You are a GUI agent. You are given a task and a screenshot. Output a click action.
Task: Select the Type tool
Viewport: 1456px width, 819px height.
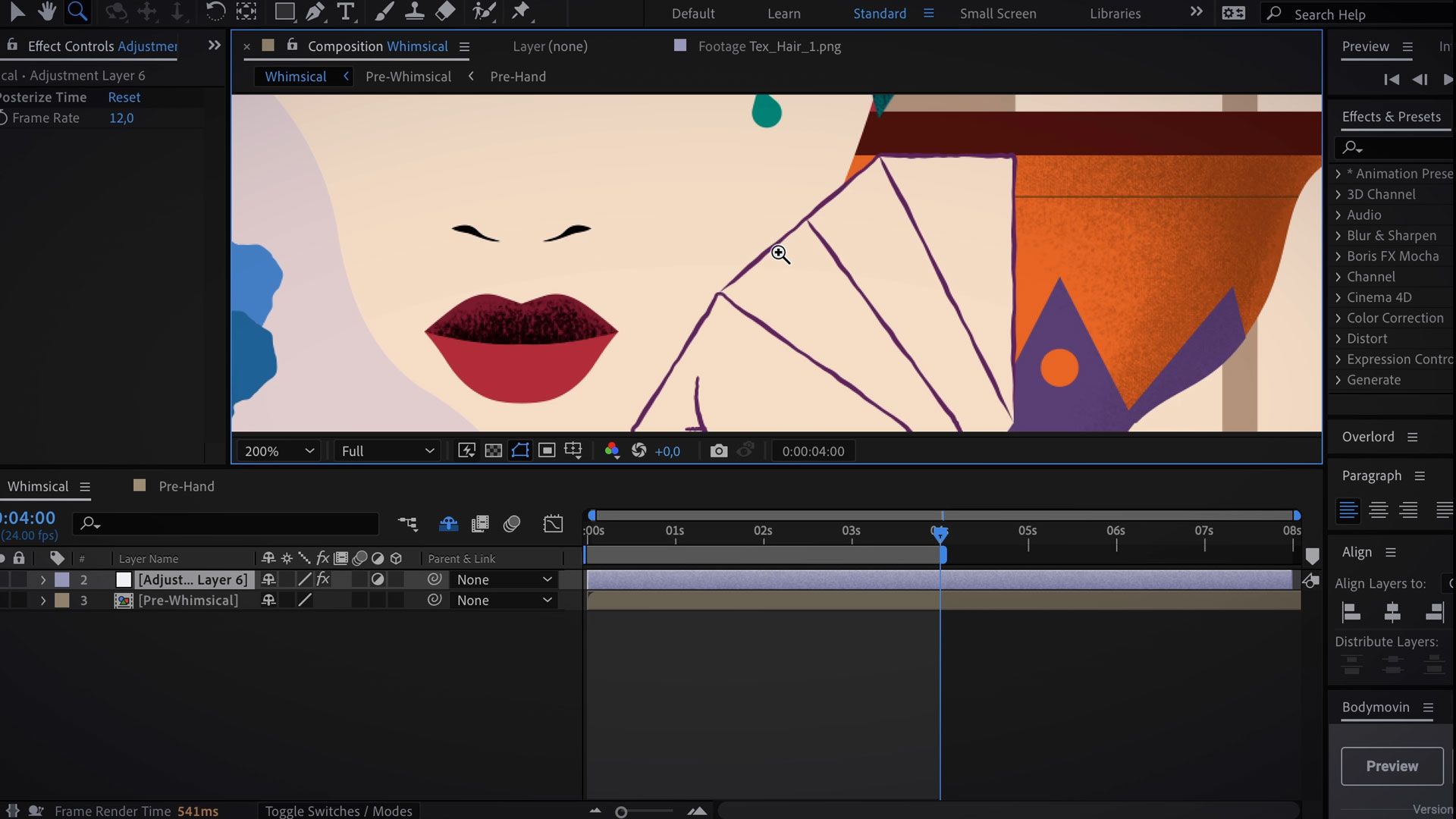[346, 11]
